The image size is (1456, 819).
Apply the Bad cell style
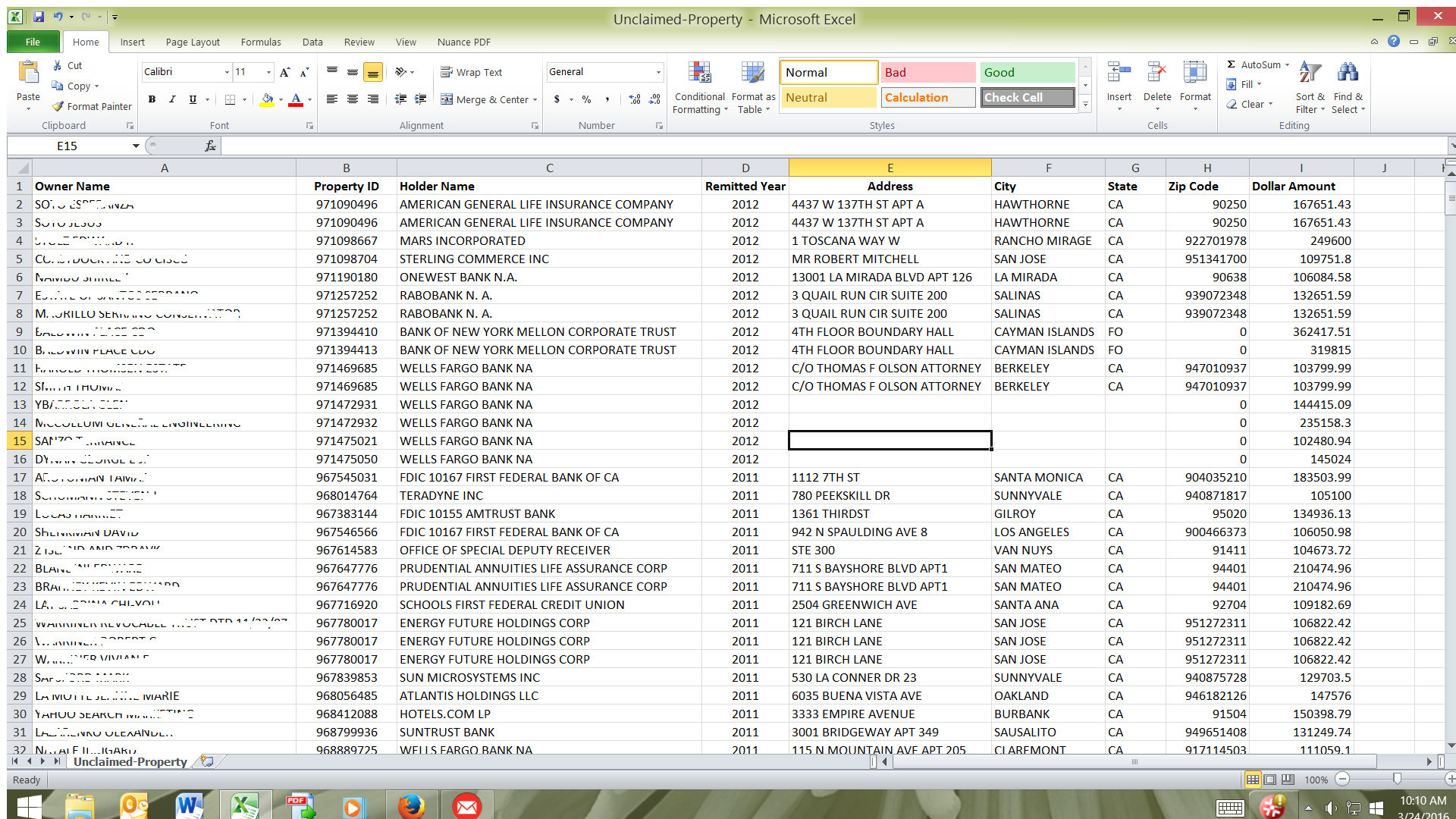click(x=928, y=72)
